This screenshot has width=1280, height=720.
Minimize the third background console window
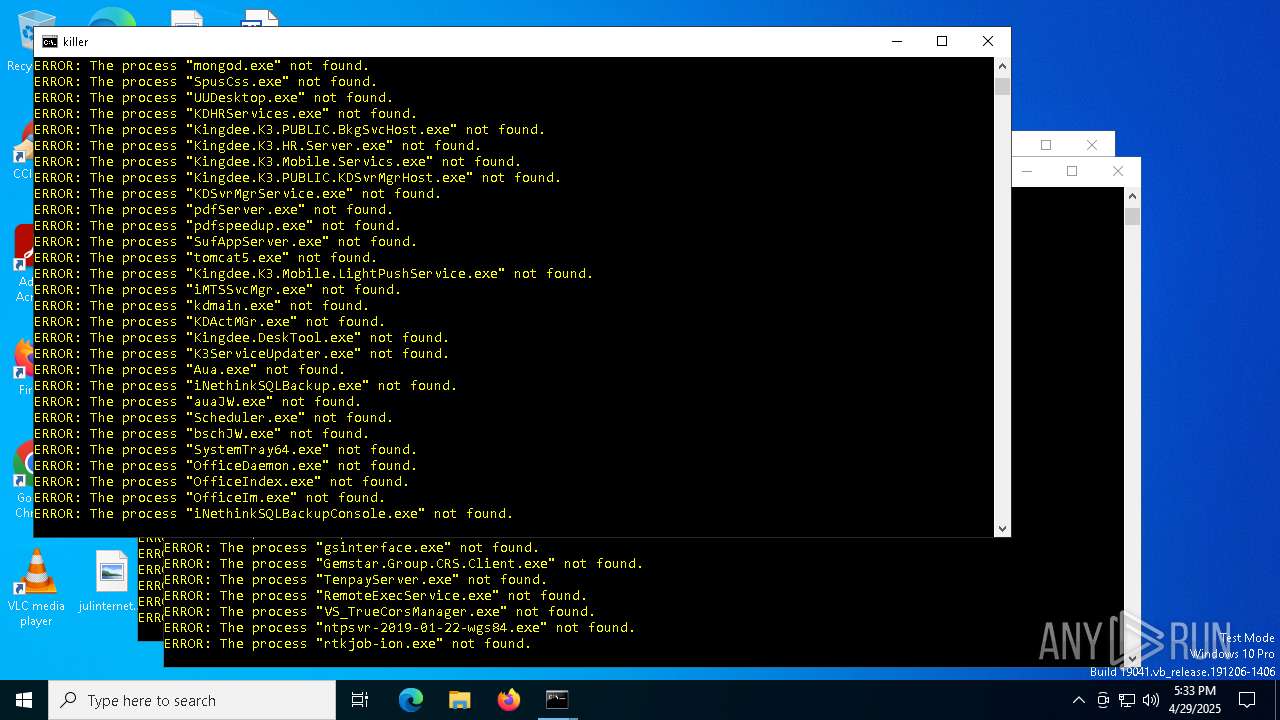(x=1027, y=171)
